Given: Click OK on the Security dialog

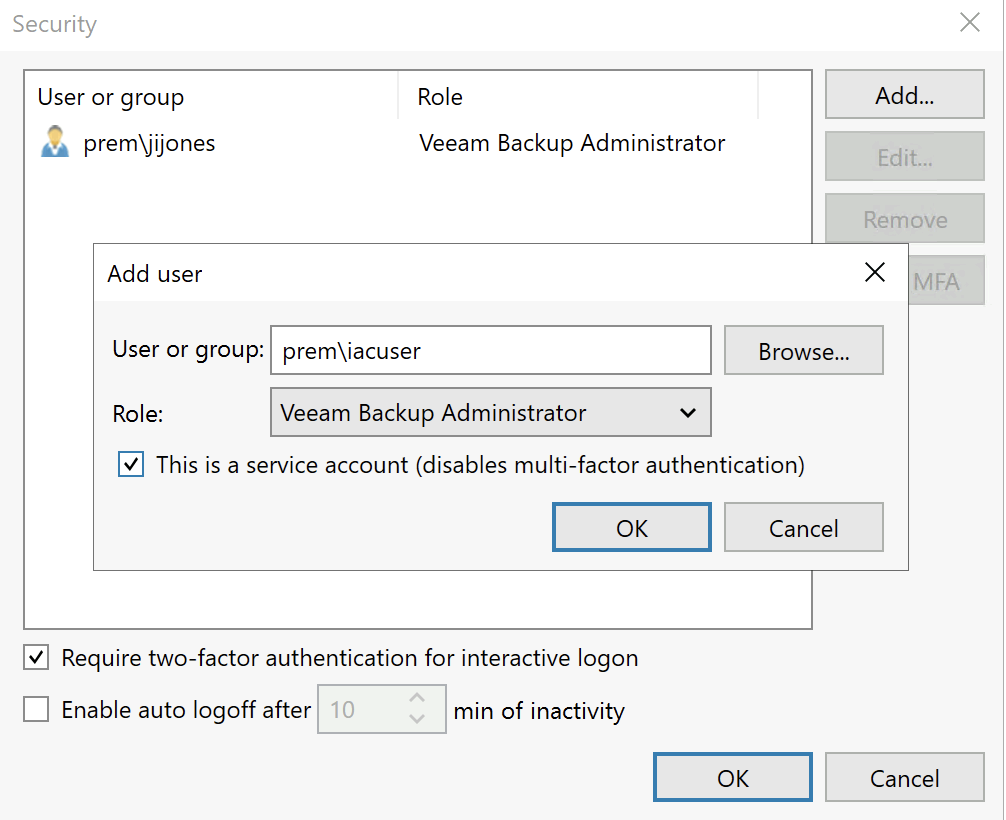Looking at the screenshot, I should (732, 777).
